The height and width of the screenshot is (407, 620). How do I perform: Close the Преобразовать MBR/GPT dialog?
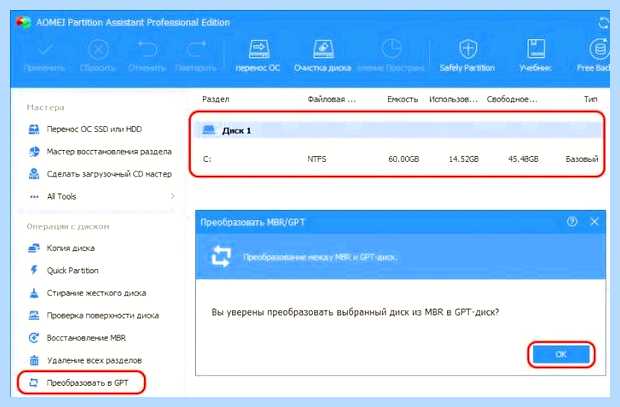[x=594, y=221]
